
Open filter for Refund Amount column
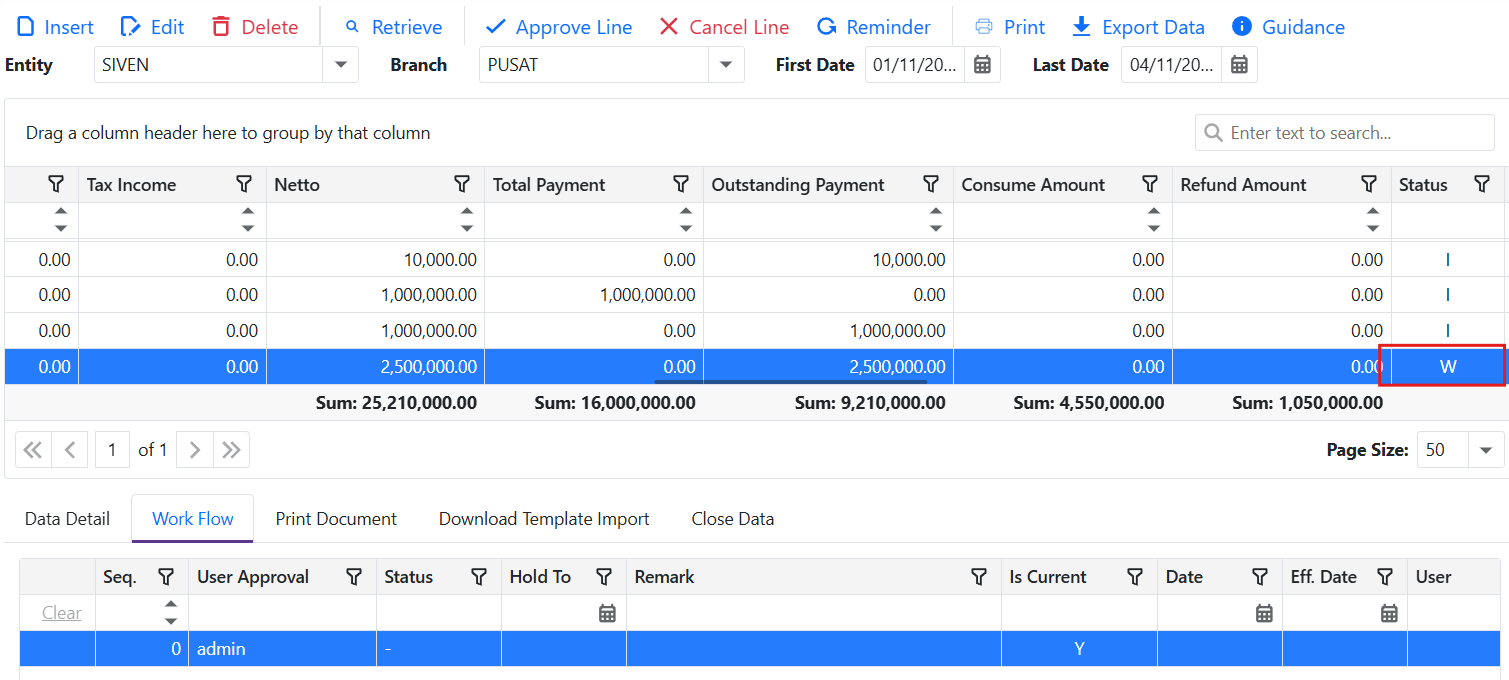[x=1369, y=184]
